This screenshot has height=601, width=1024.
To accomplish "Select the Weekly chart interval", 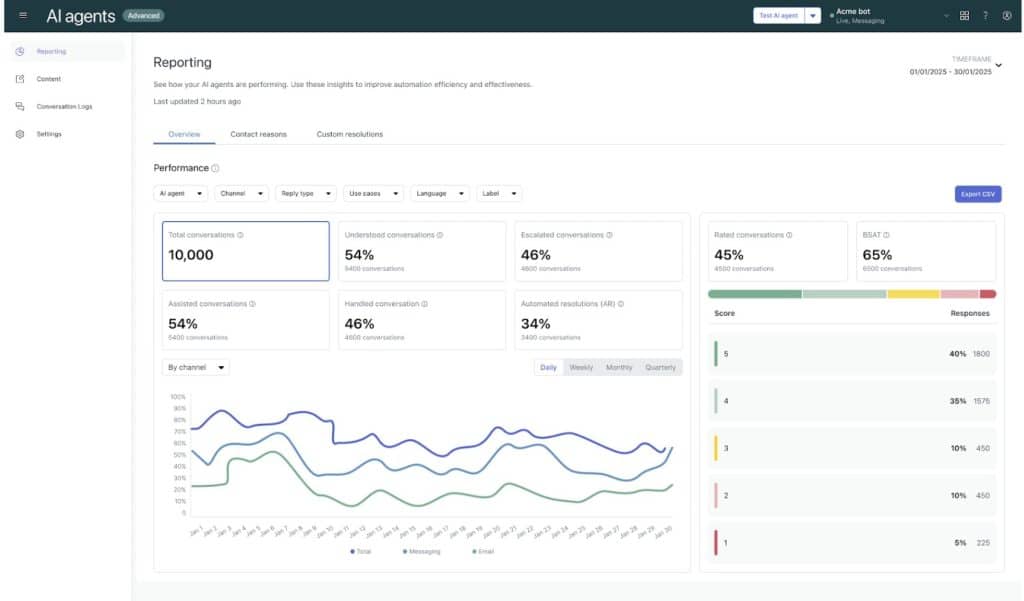I will pos(581,367).
